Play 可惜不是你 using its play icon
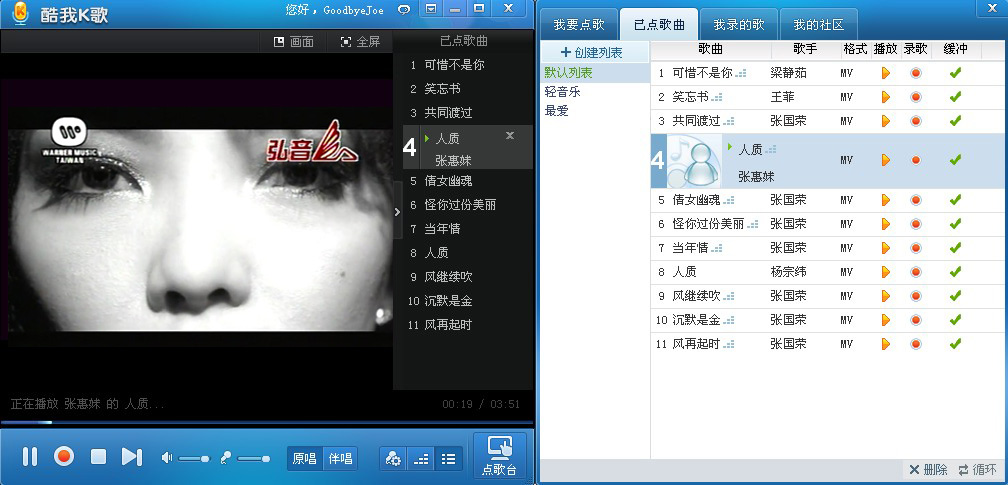The height and width of the screenshot is (485, 1008). click(886, 73)
